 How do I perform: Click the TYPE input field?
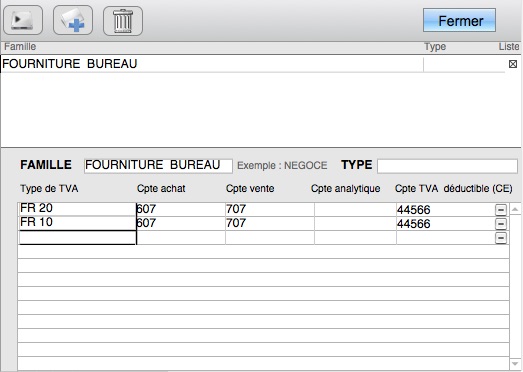point(447,166)
